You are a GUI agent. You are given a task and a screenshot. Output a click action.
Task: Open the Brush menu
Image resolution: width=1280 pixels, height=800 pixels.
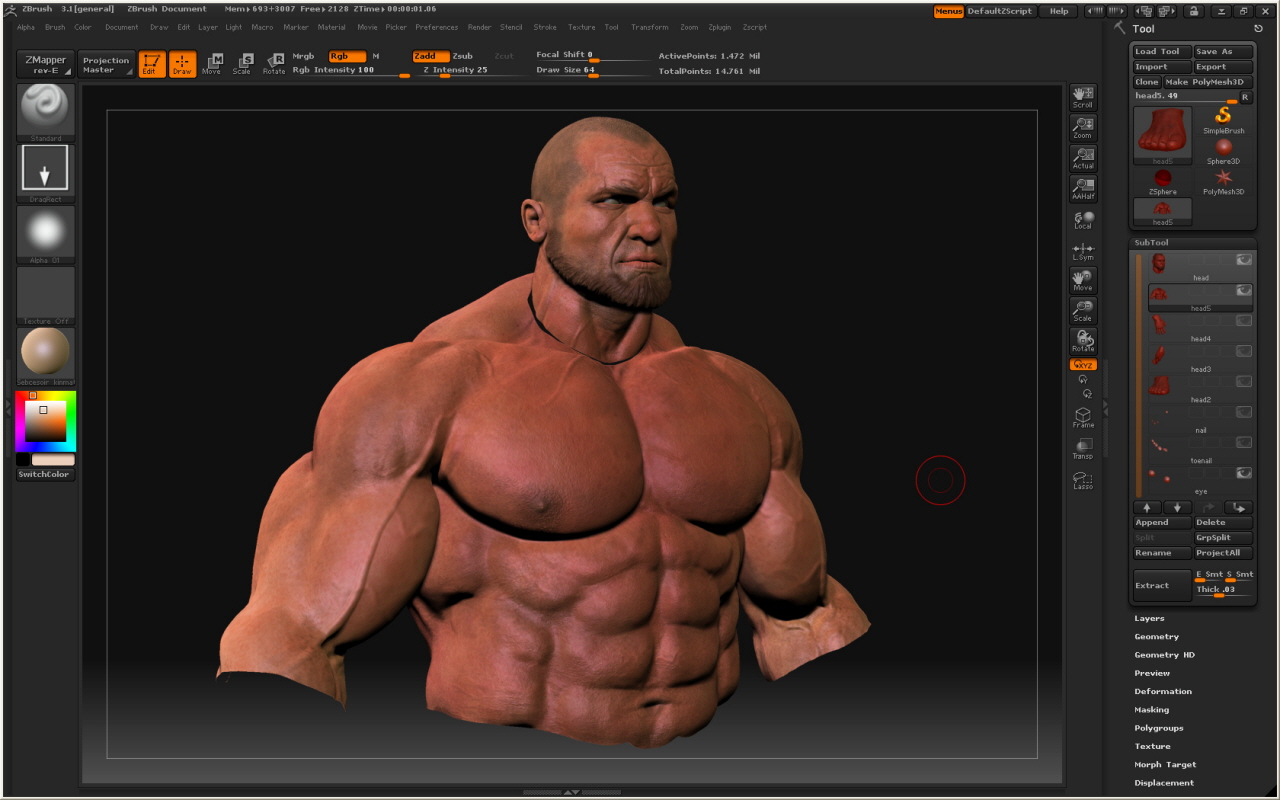55,27
